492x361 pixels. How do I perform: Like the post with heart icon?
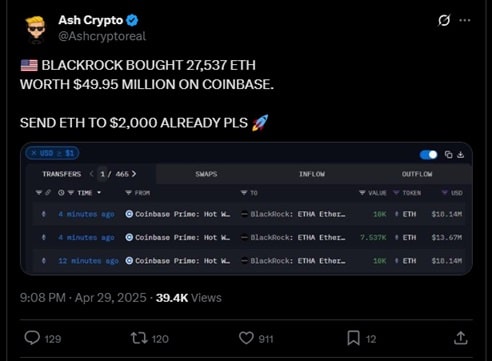tap(246, 338)
